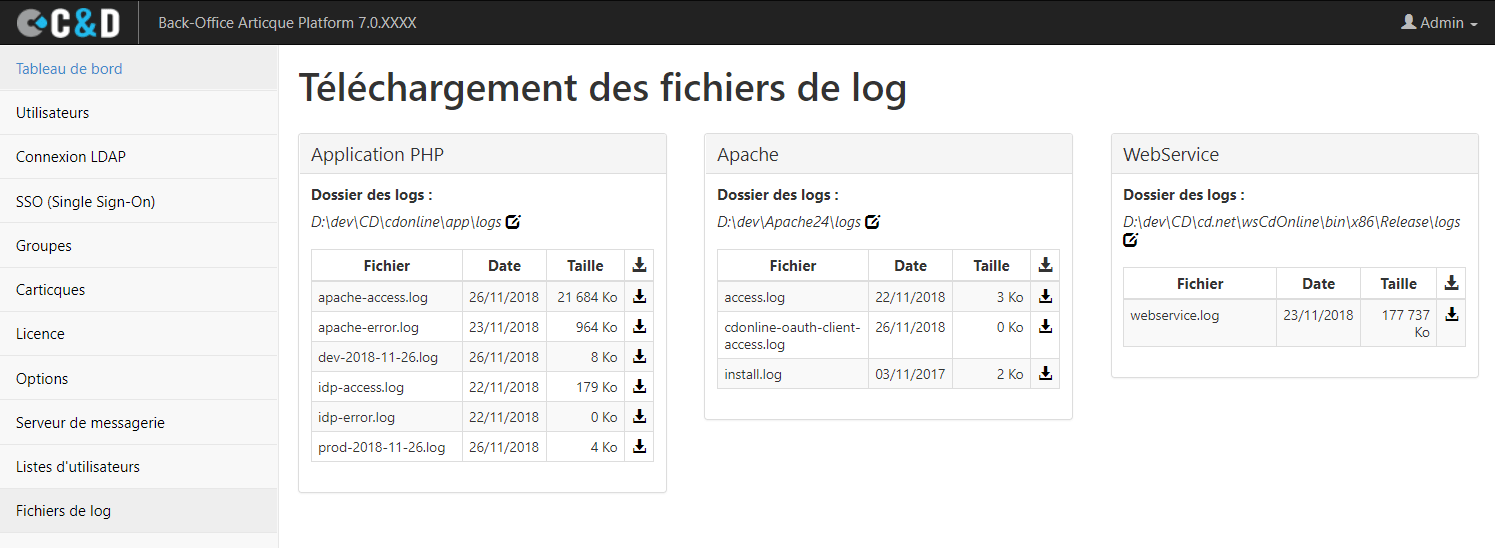Viewport: 1495px width, 548px height.
Task: Download the install.log file
Action: point(1045,374)
